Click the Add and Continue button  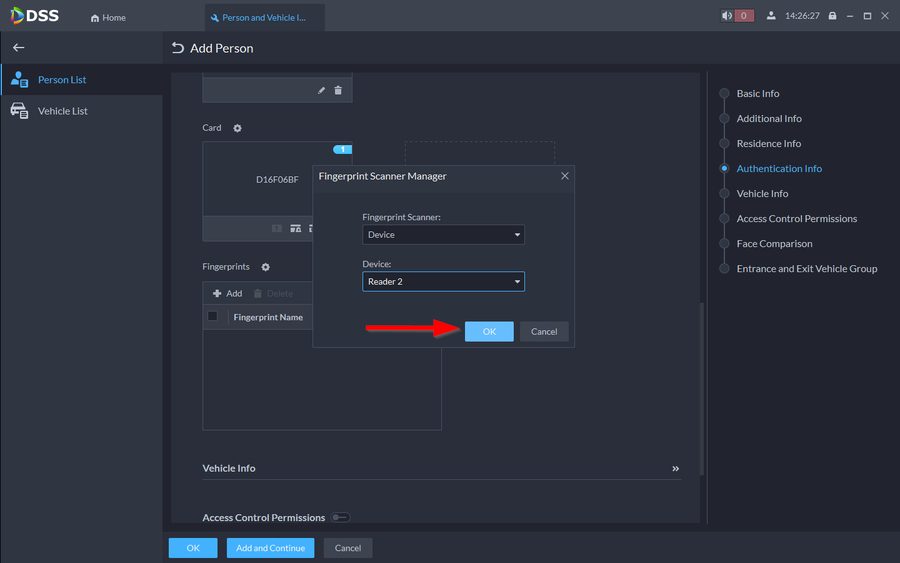[x=269, y=548]
